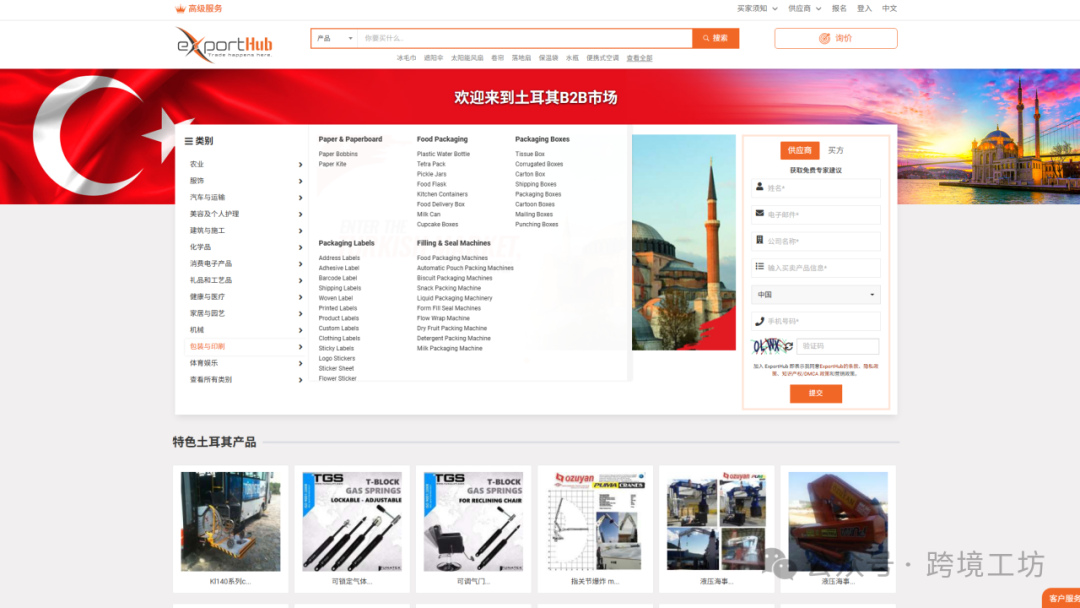This screenshot has width=1080, height=608.
Task: Click the 提交 submit button
Action: (816, 393)
